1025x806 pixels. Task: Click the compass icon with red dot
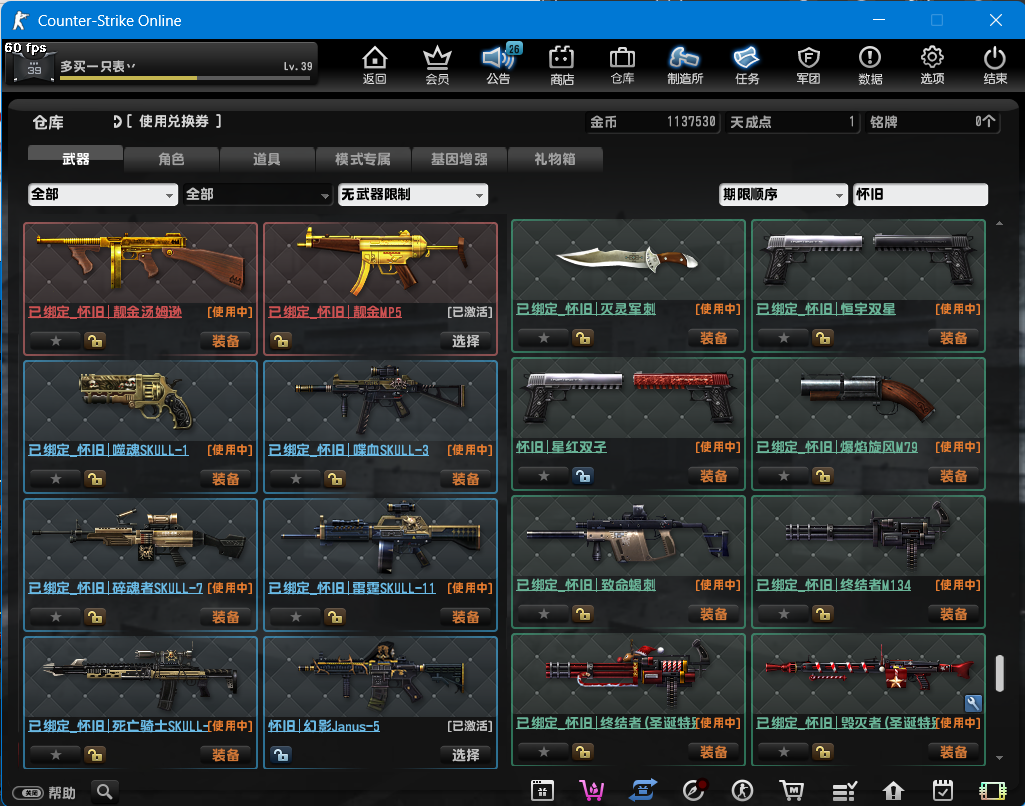(x=694, y=790)
